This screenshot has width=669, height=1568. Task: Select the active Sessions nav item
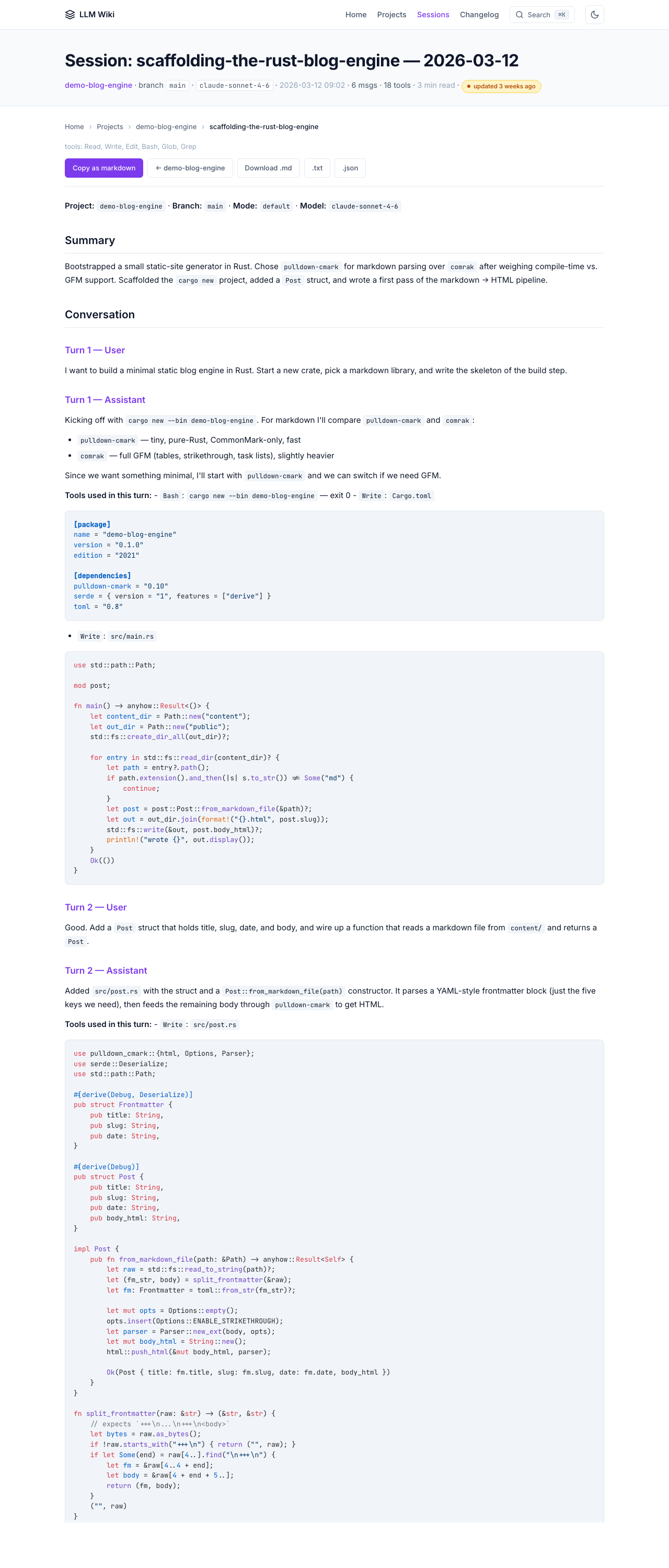[x=433, y=14]
